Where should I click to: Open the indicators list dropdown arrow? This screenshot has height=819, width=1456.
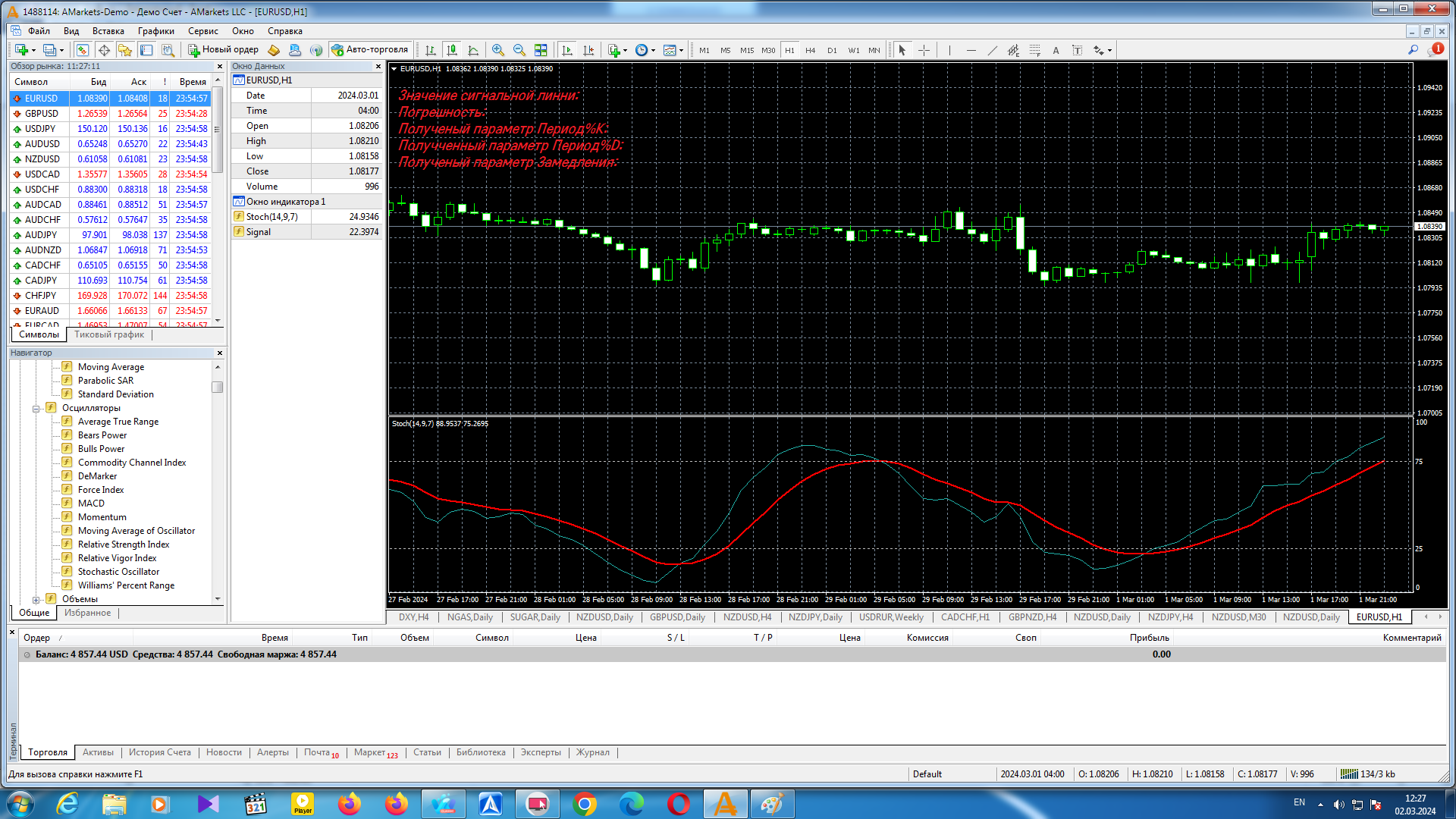(625, 51)
